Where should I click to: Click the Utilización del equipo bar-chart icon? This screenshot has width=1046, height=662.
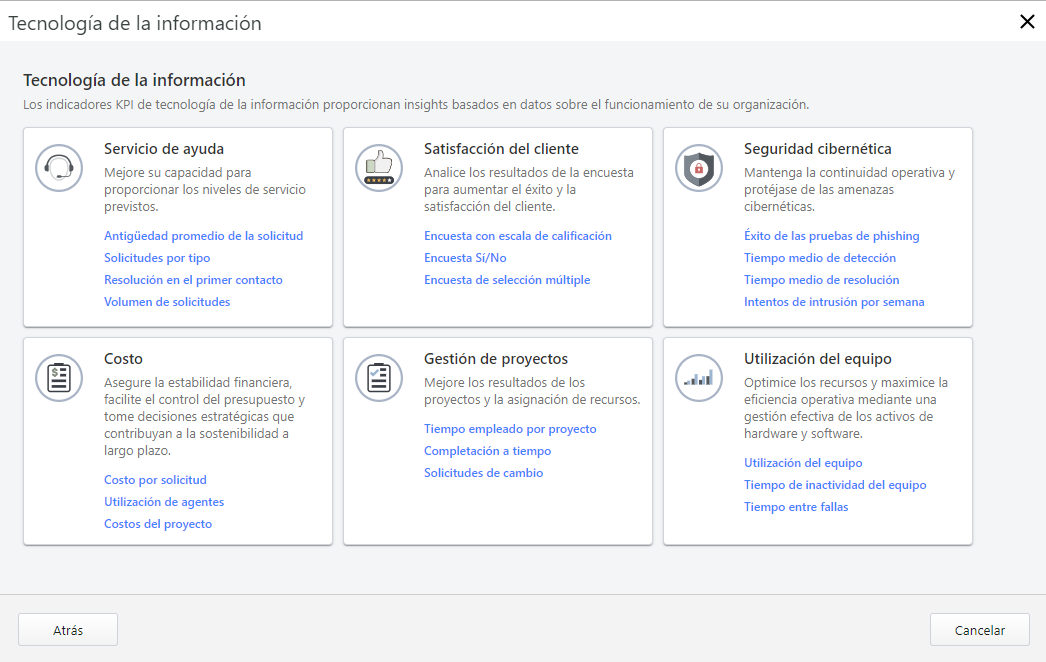pos(699,378)
